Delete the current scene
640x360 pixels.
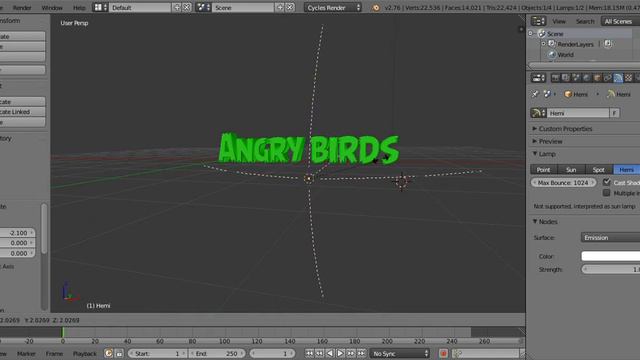pyautogui.click(x=289, y=7)
